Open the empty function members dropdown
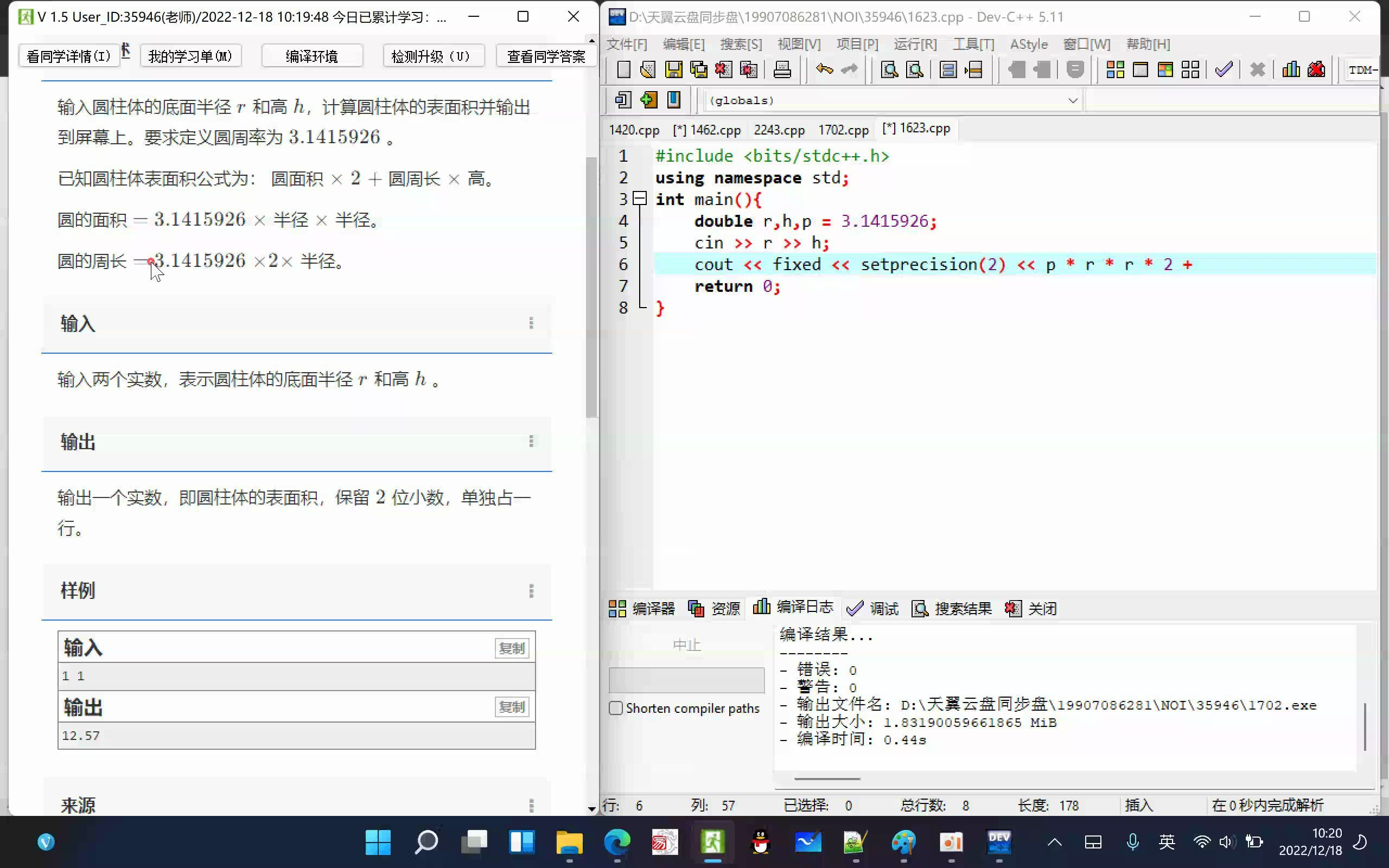The height and width of the screenshot is (868, 1389). [1232, 100]
